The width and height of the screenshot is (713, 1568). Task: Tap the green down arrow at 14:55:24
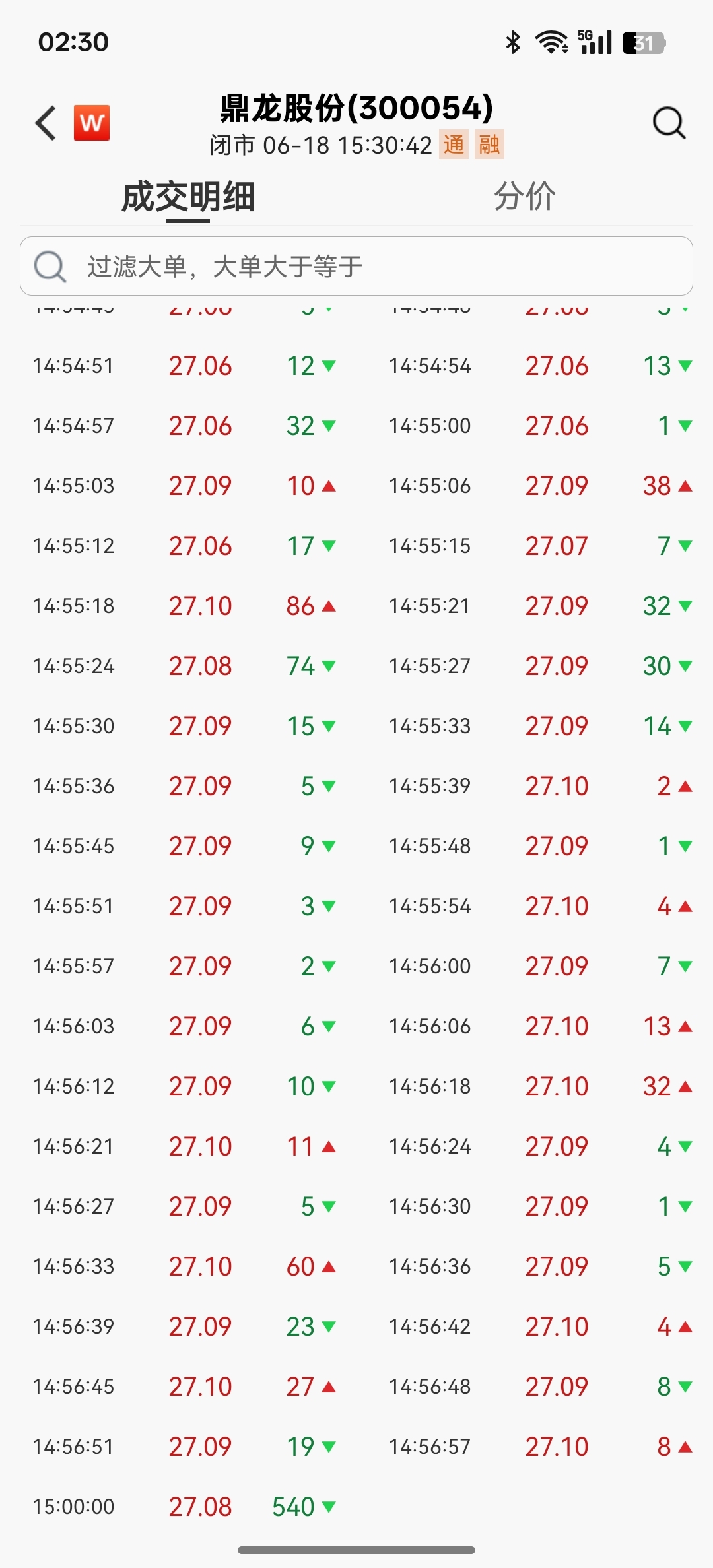coord(329,667)
